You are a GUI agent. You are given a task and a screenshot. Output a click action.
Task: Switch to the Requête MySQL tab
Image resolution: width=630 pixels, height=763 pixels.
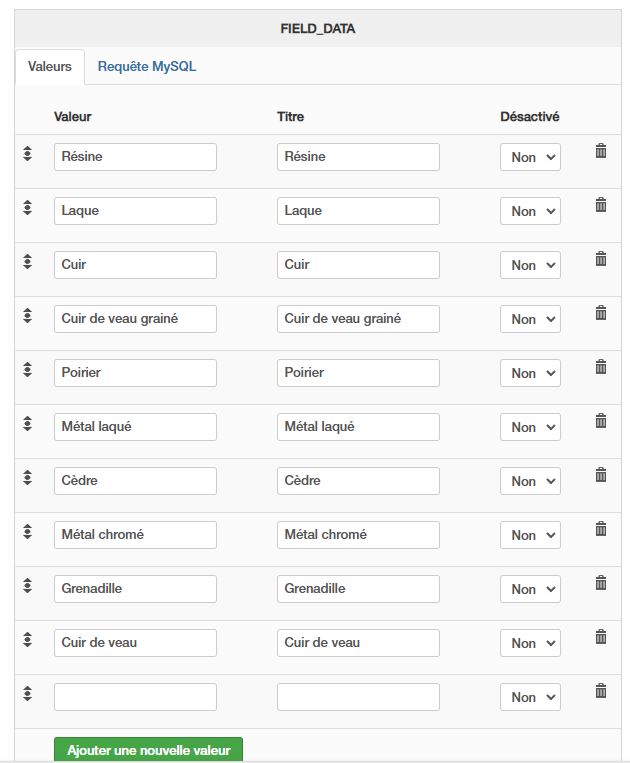pyautogui.click(x=147, y=67)
